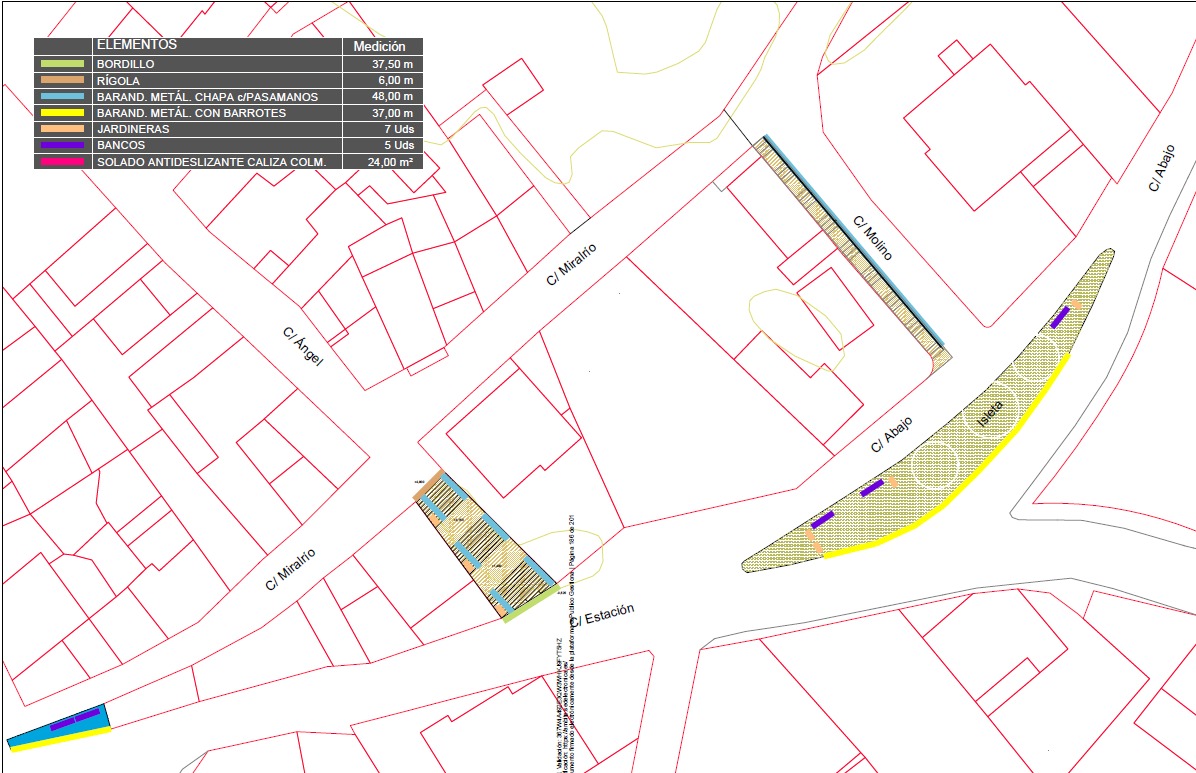1196x773 pixels.
Task: Click the 6,00 m measurement value
Action: point(396,80)
